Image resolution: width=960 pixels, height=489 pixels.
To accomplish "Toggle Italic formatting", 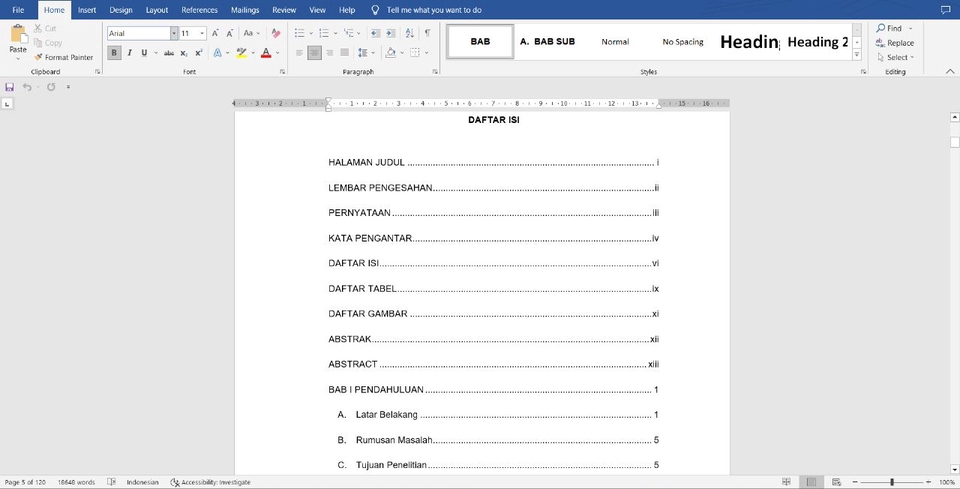I will [x=129, y=53].
